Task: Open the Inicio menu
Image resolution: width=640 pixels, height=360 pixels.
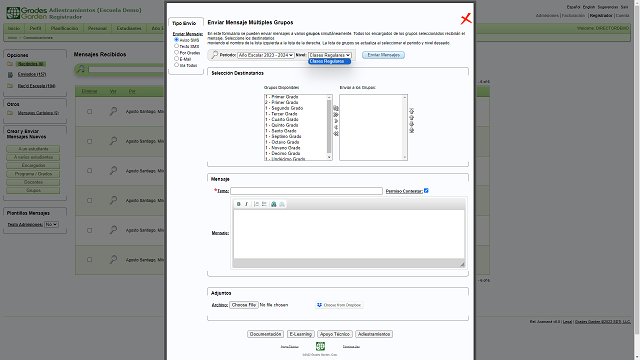Action: [14, 29]
